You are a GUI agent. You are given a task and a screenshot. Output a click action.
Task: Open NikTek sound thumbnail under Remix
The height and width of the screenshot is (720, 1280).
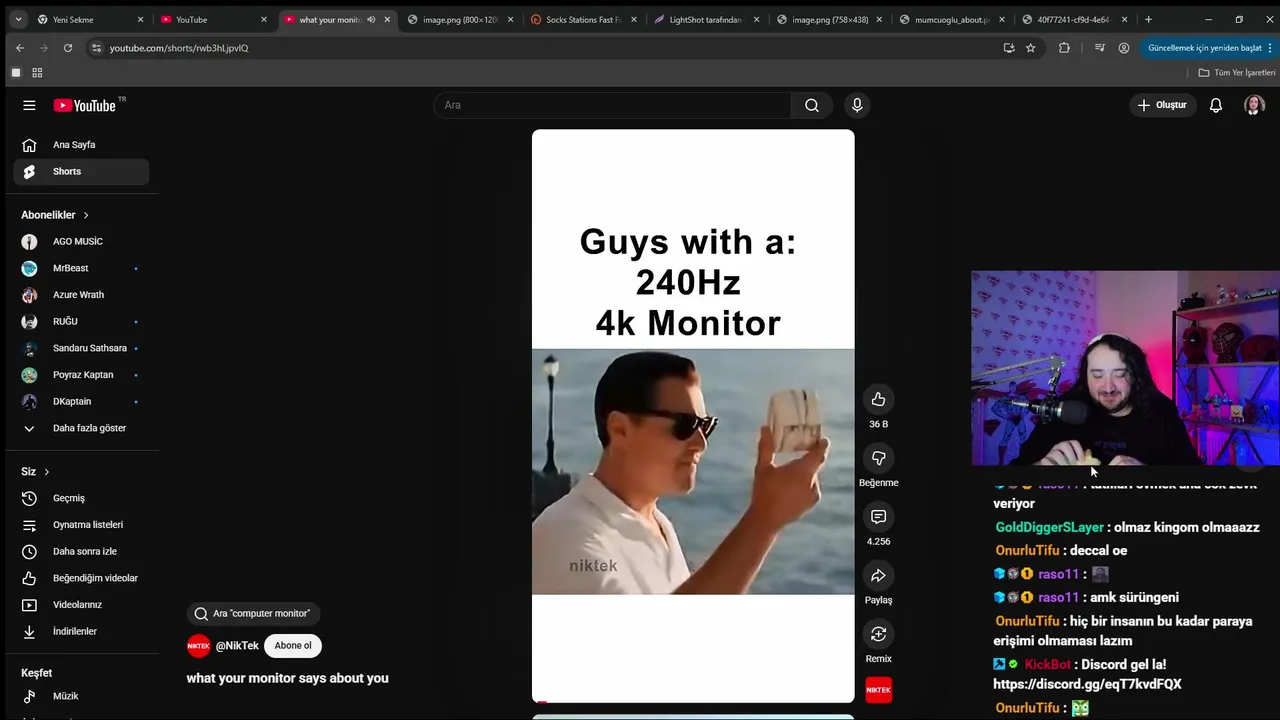tap(878, 690)
